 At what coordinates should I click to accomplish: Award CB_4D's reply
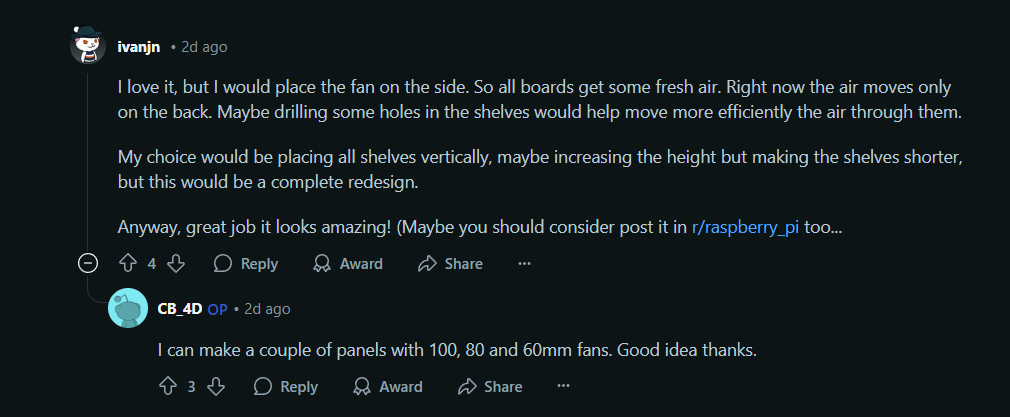coord(388,386)
